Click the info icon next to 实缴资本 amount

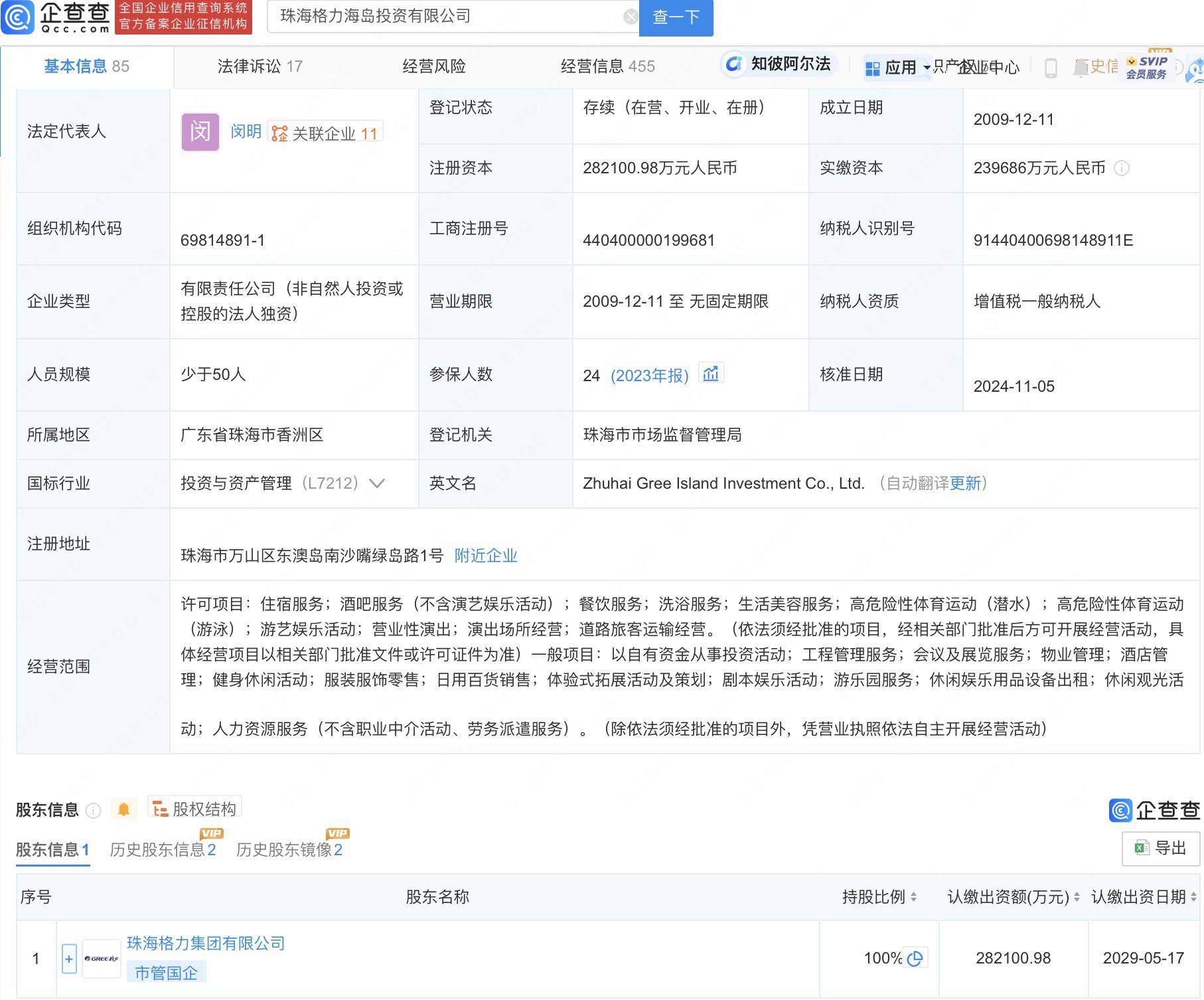click(x=1121, y=168)
